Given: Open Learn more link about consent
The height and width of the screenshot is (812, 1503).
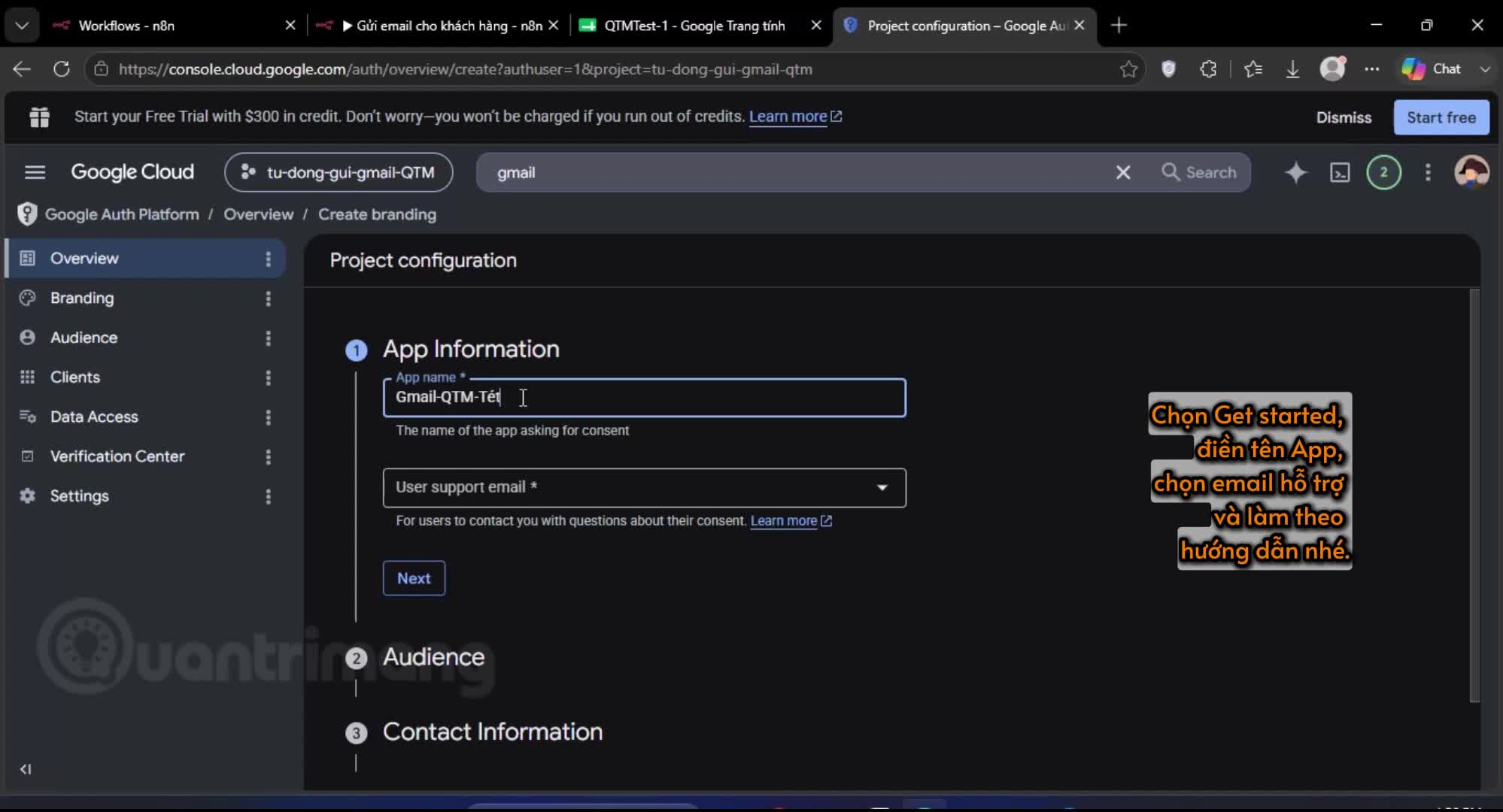Looking at the screenshot, I should (791, 521).
